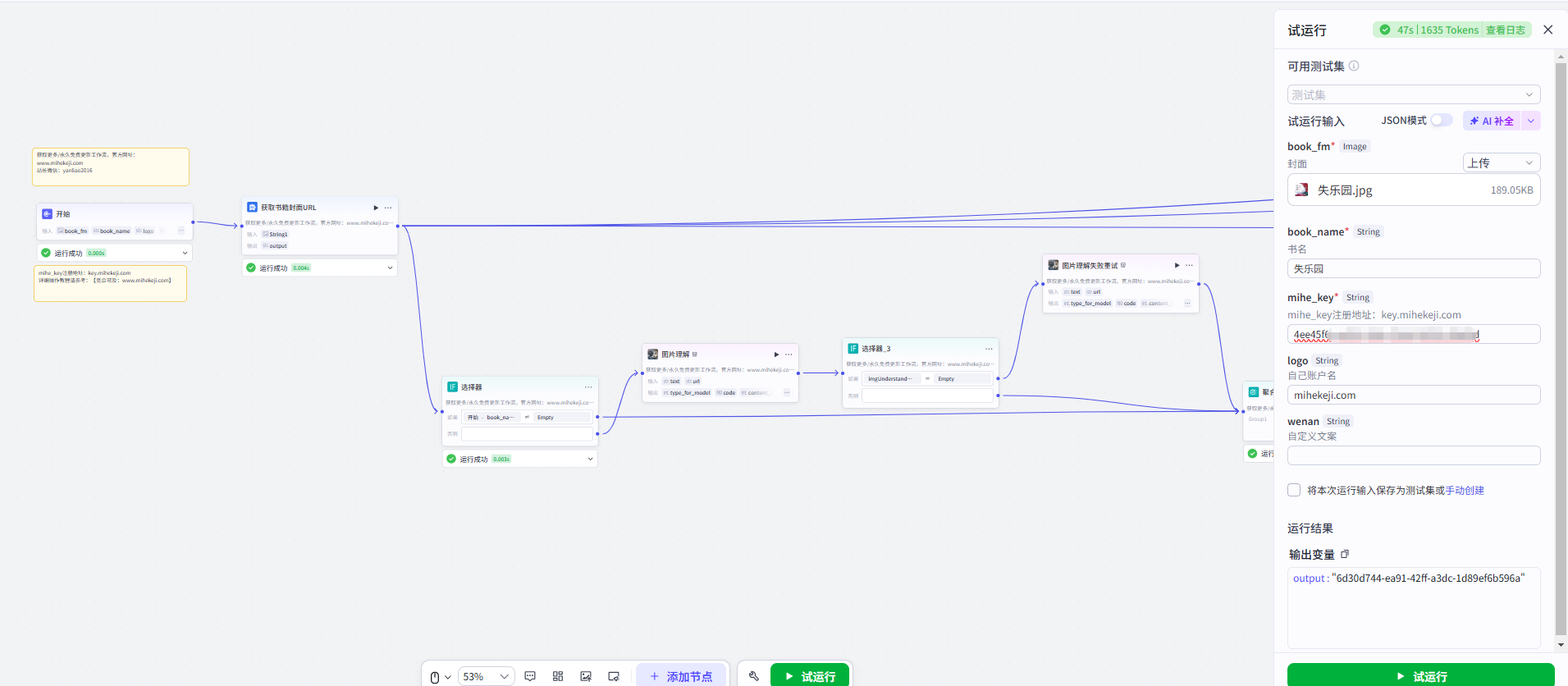Check the save run input as test set box
The width and height of the screenshot is (1568, 686).
click(1294, 490)
